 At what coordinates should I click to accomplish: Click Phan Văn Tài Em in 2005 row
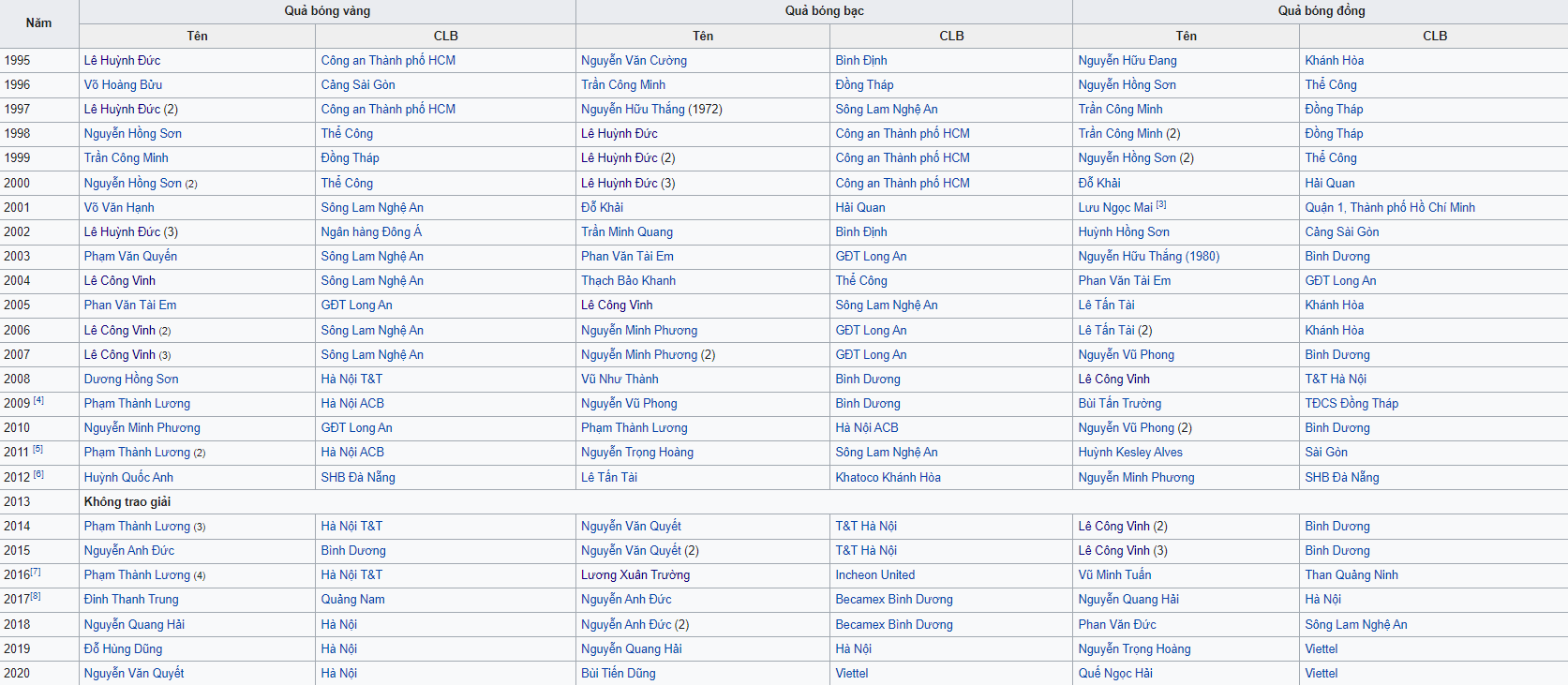(x=130, y=305)
